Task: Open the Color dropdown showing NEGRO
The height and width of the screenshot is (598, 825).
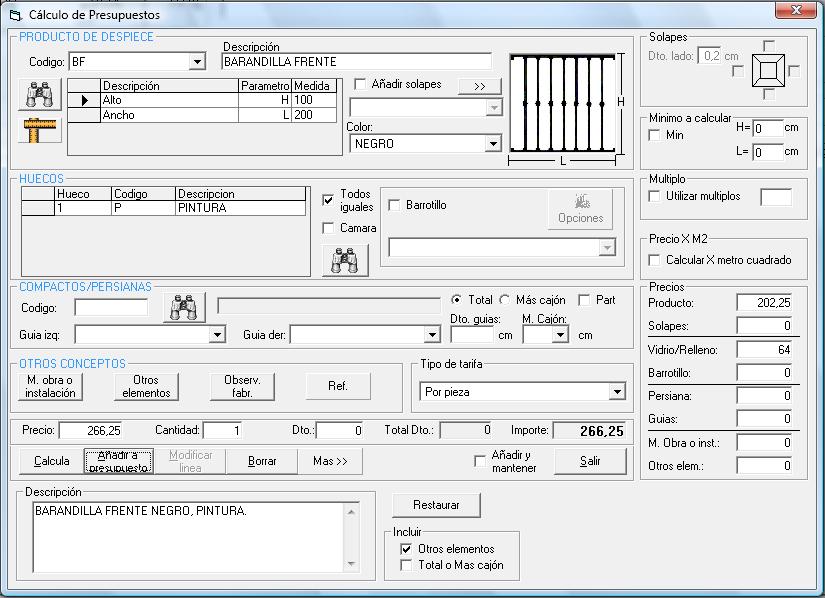Action: pyautogui.click(x=492, y=144)
